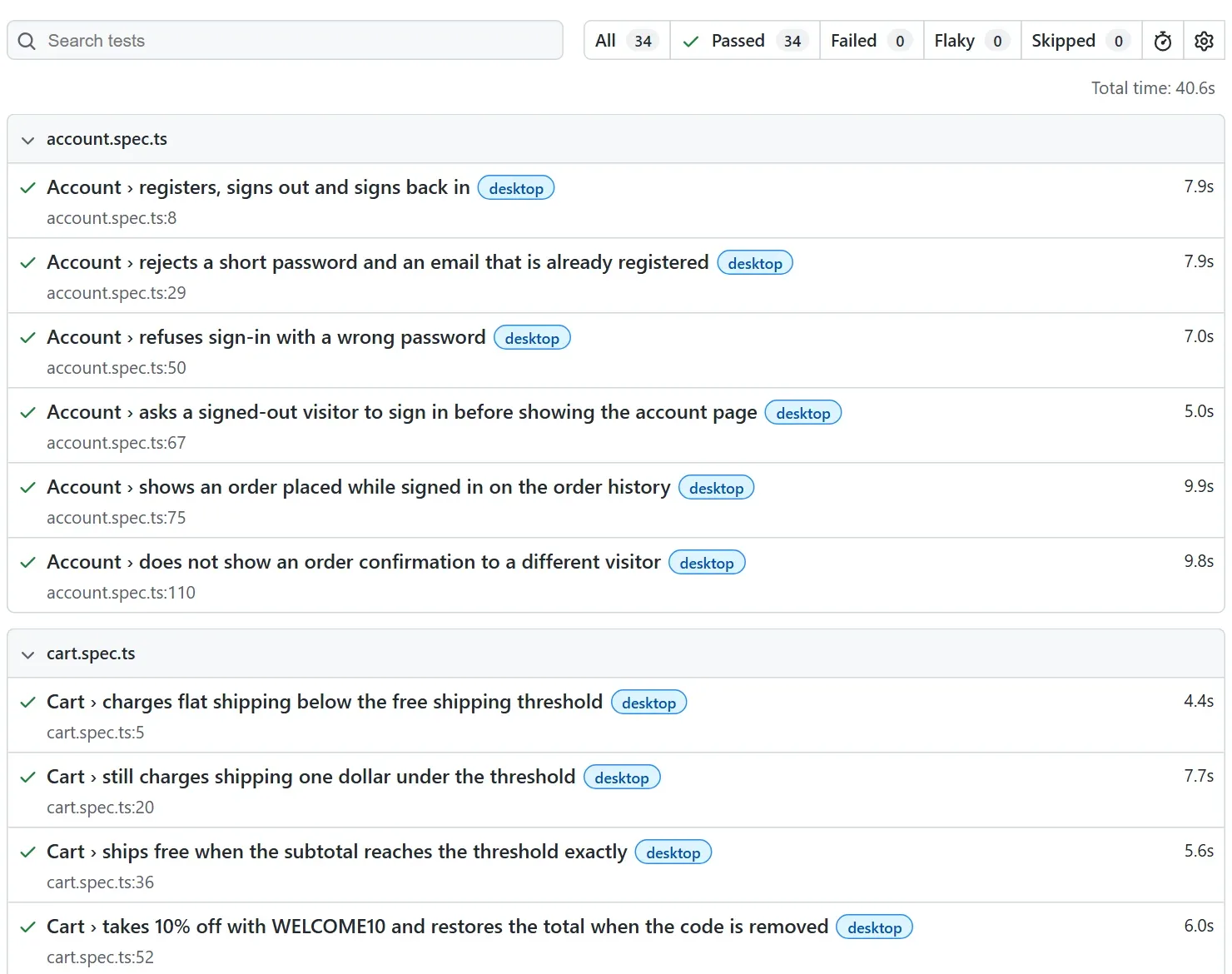Click the 5.0s duration value

coord(1199,411)
